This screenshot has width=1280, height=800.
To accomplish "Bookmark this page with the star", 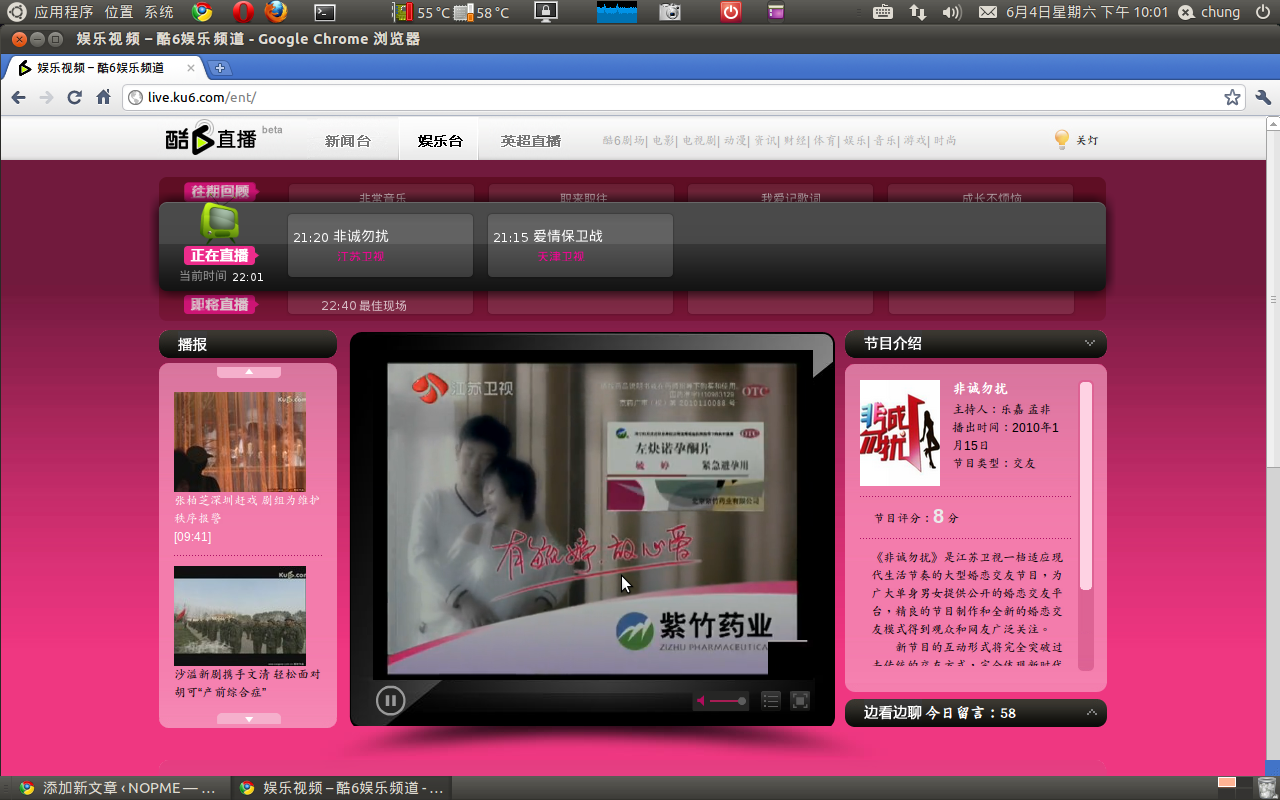I will (1232, 97).
